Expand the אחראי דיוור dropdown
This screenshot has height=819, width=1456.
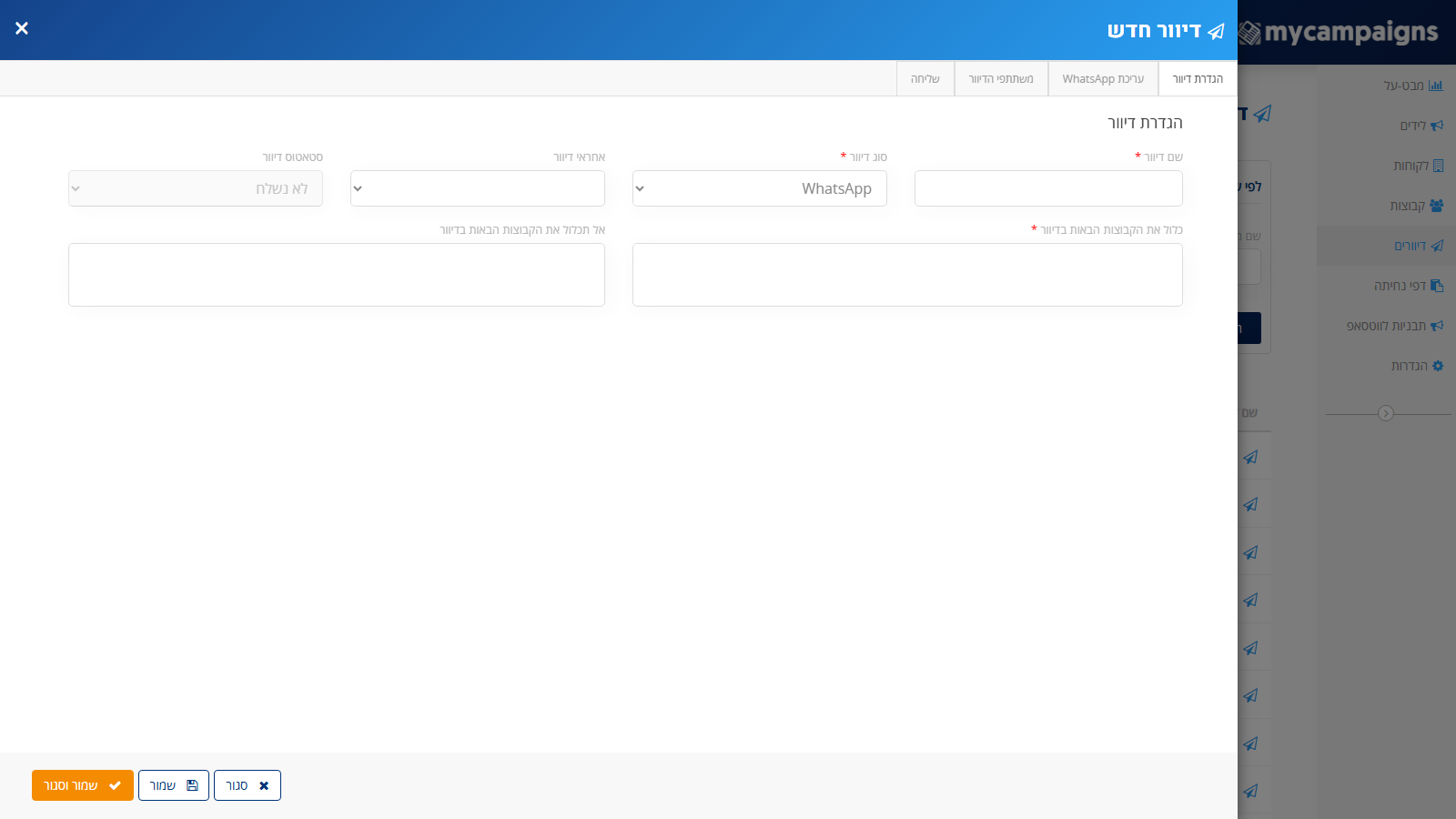478,188
